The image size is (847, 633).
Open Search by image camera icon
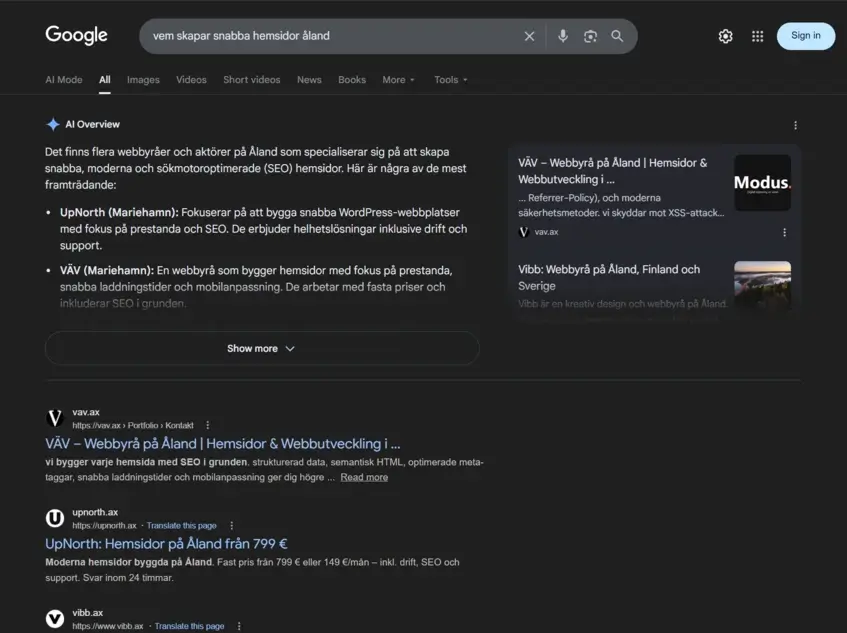[590, 36]
